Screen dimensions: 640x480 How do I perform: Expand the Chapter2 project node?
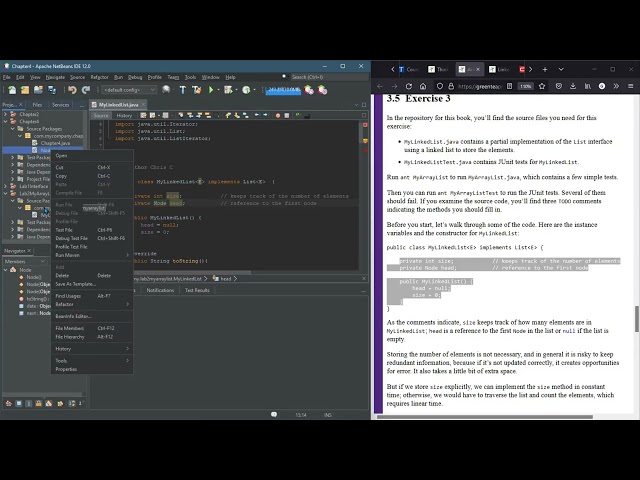point(5,114)
